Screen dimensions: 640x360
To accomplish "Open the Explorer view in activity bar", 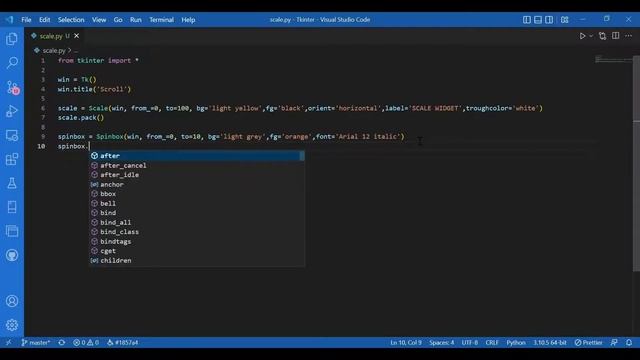I will (x=12, y=39).
